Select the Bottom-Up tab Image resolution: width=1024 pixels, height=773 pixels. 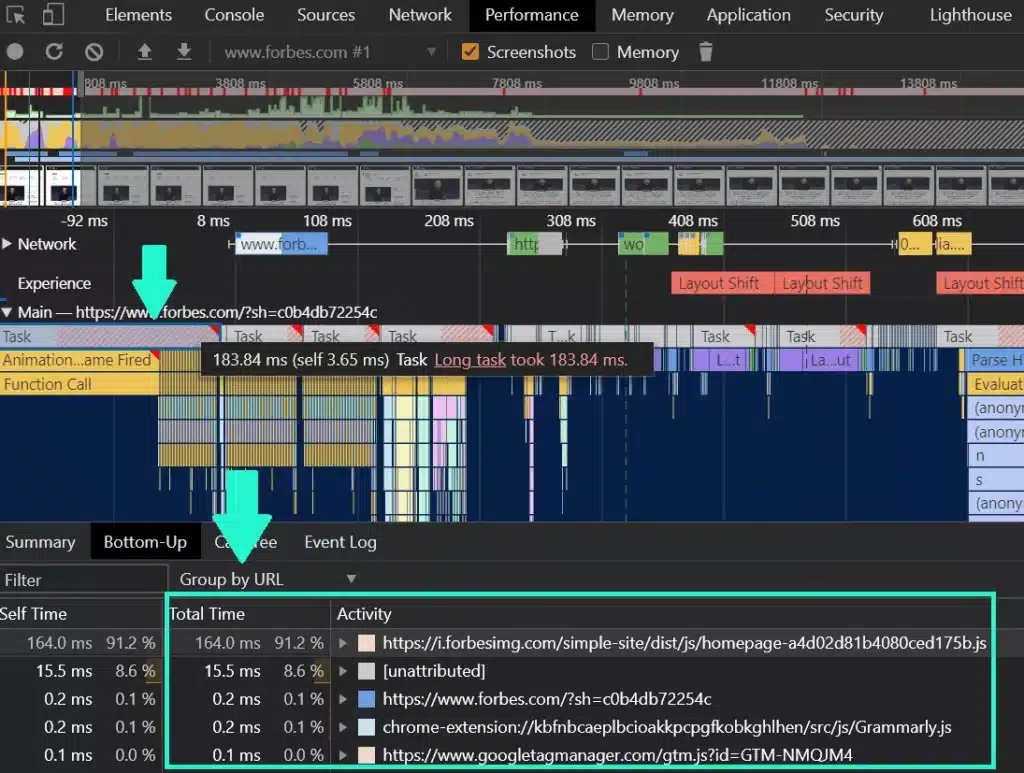145,543
